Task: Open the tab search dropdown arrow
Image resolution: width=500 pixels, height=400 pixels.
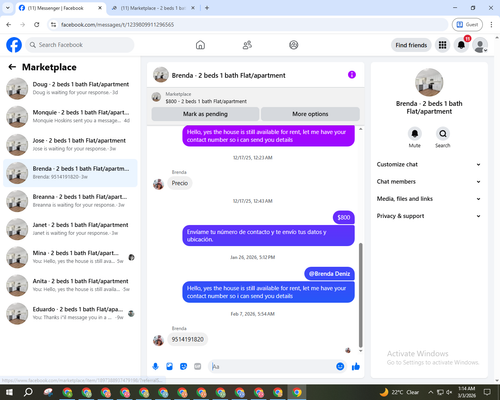Action: click(x=8, y=8)
